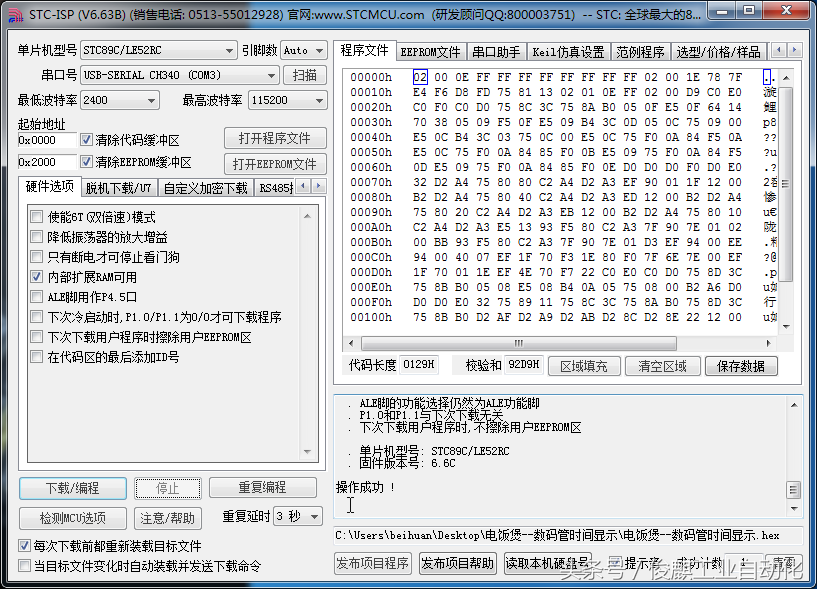Image resolution: width=817 pixels, height=589 pixels.
Task: Open 引脚数 Auto dropdown
Action: 304,51
